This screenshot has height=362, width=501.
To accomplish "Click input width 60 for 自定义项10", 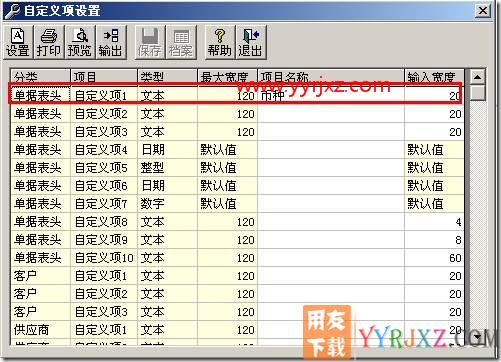I will click(434, 258).
